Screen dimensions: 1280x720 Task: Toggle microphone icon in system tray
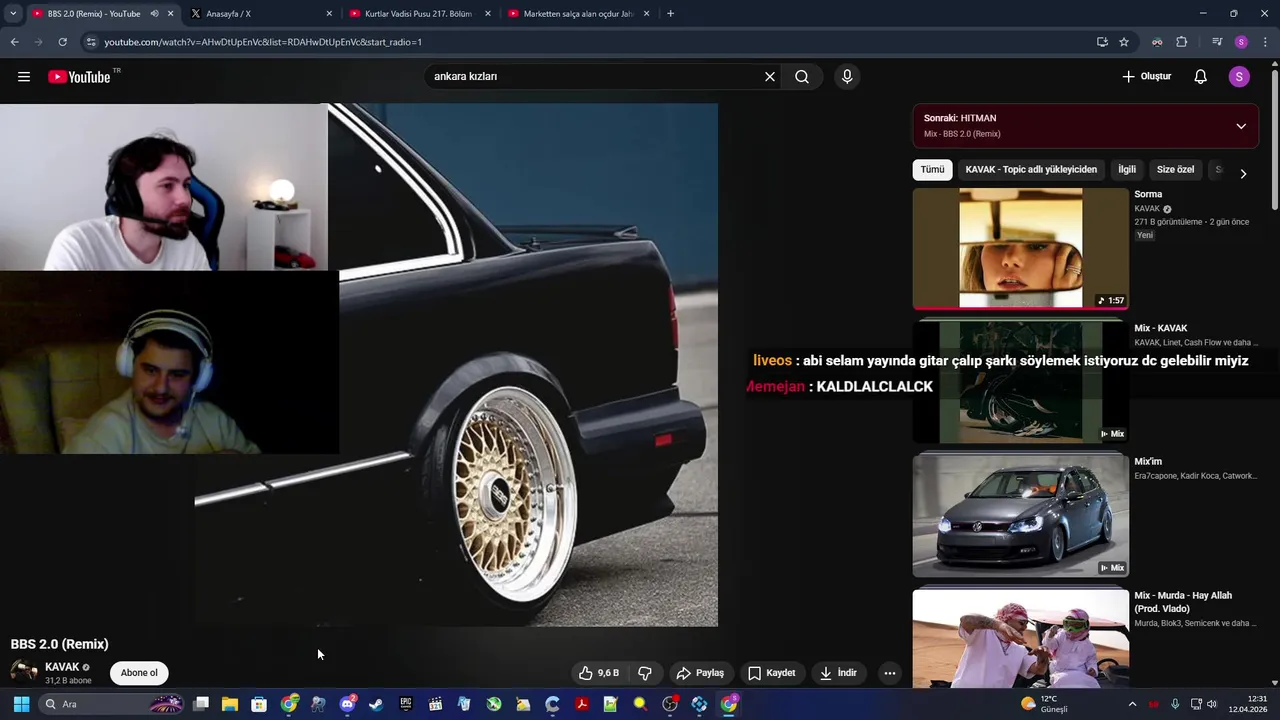tap(1175, 704)
